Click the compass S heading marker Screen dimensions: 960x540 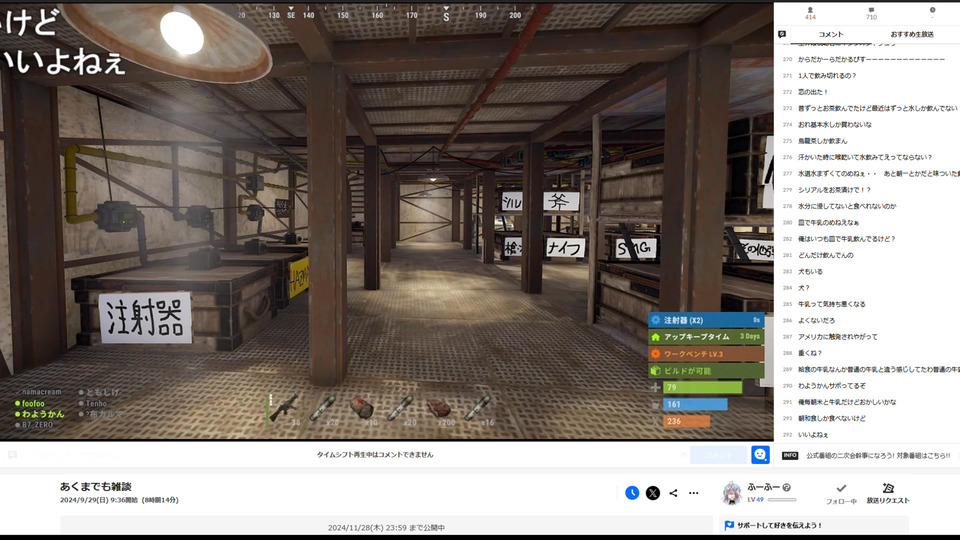click(x=446, y=17)
